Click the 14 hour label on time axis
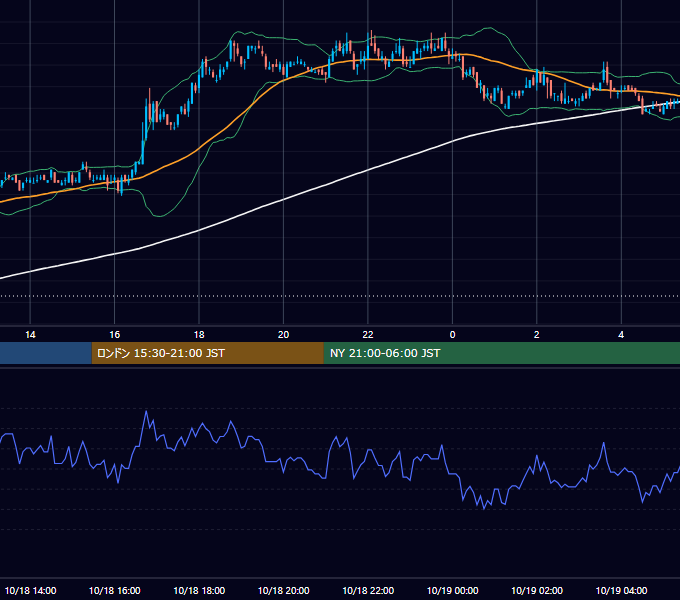Screen dimensions: 680x600 30,335
